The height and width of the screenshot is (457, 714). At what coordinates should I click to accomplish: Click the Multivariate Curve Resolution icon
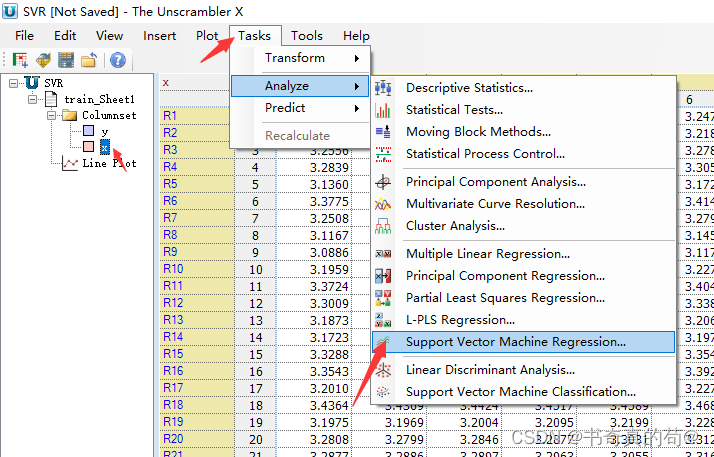coord(383,204)
